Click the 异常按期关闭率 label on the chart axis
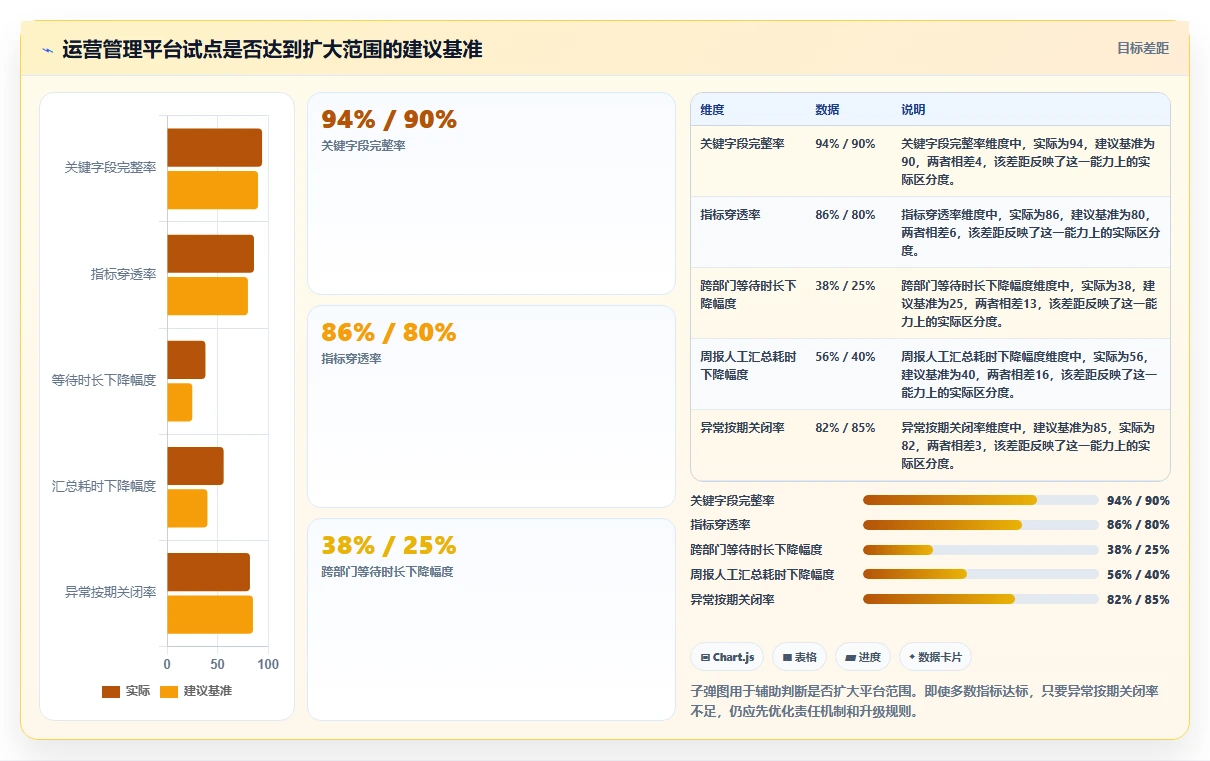 pos(110,592)
